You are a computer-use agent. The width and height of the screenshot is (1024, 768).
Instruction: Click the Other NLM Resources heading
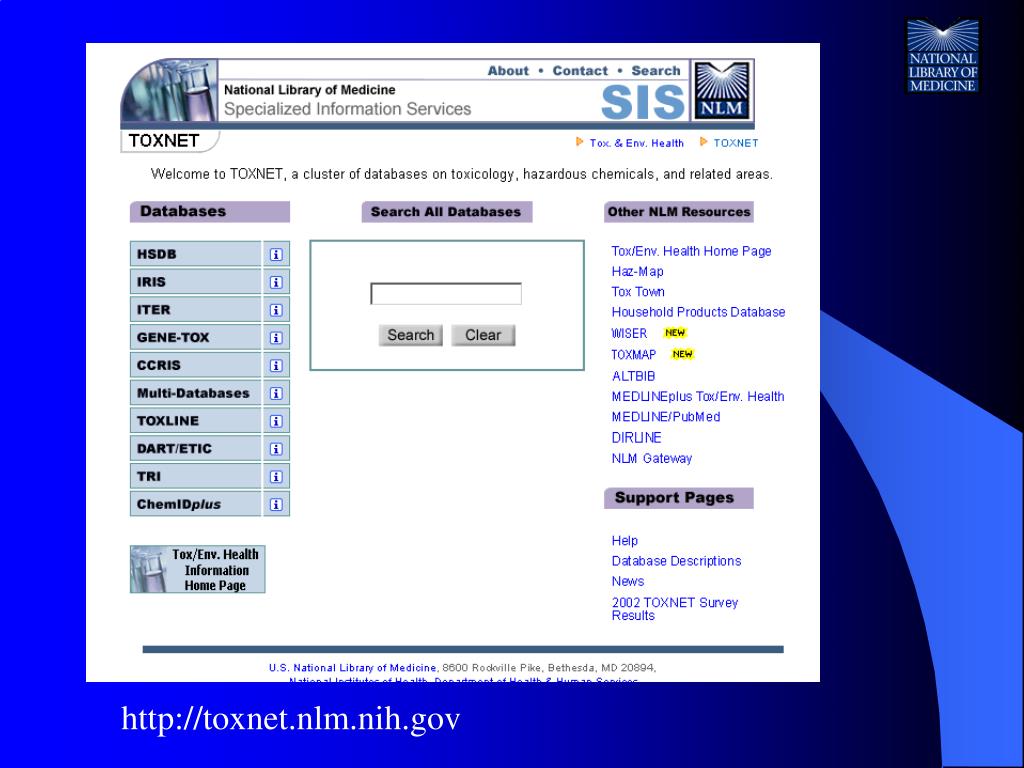pyautogui.click(x=679, y=212)
